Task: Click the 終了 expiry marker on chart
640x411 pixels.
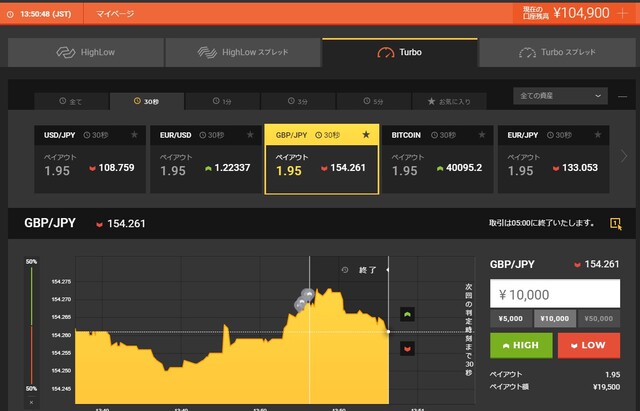Action: click(367, 270)
